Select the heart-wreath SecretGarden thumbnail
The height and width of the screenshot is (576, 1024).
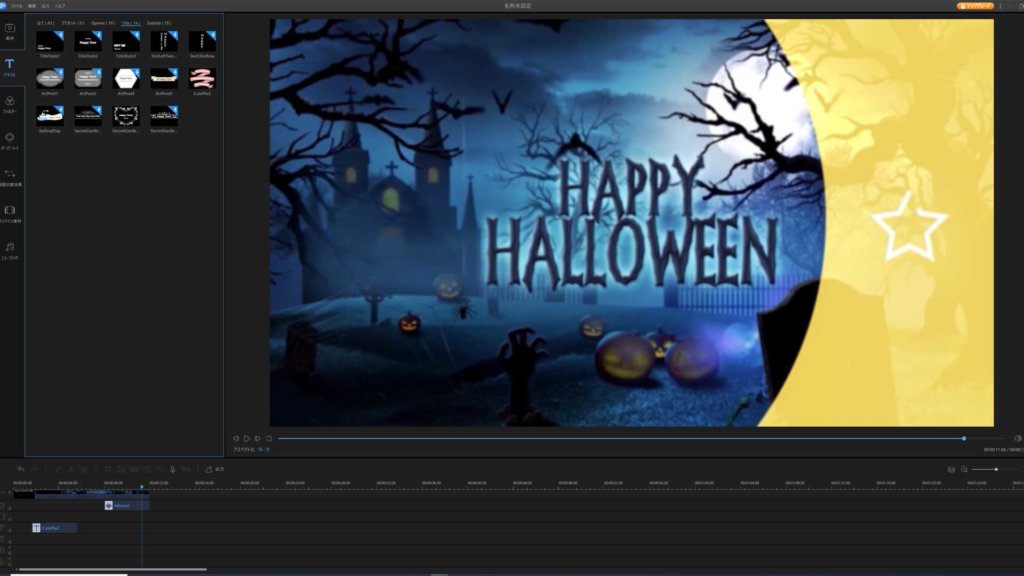tap(126, 116)
